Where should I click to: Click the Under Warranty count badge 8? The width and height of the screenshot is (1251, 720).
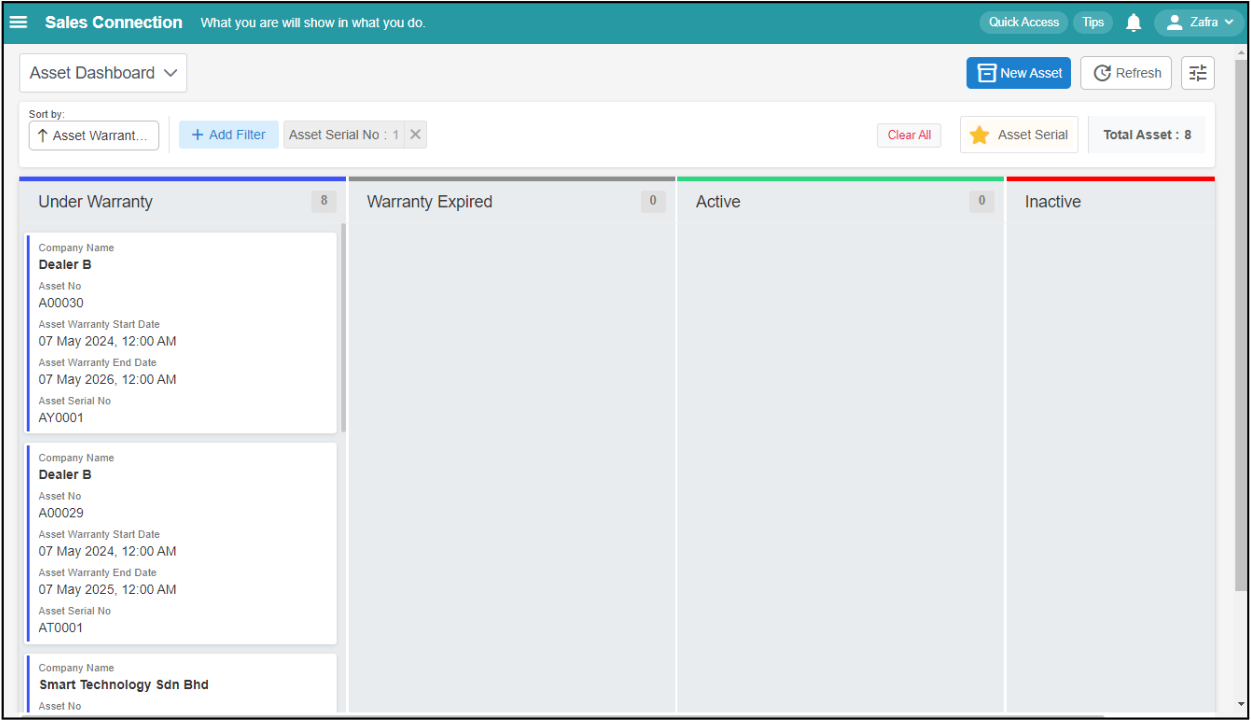coord(324,201)
